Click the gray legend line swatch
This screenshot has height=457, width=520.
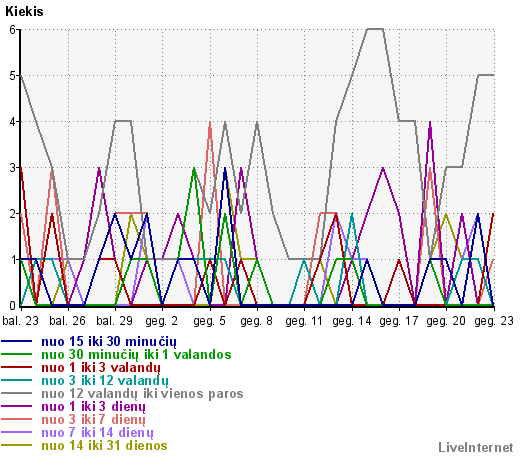click(17, 393)
